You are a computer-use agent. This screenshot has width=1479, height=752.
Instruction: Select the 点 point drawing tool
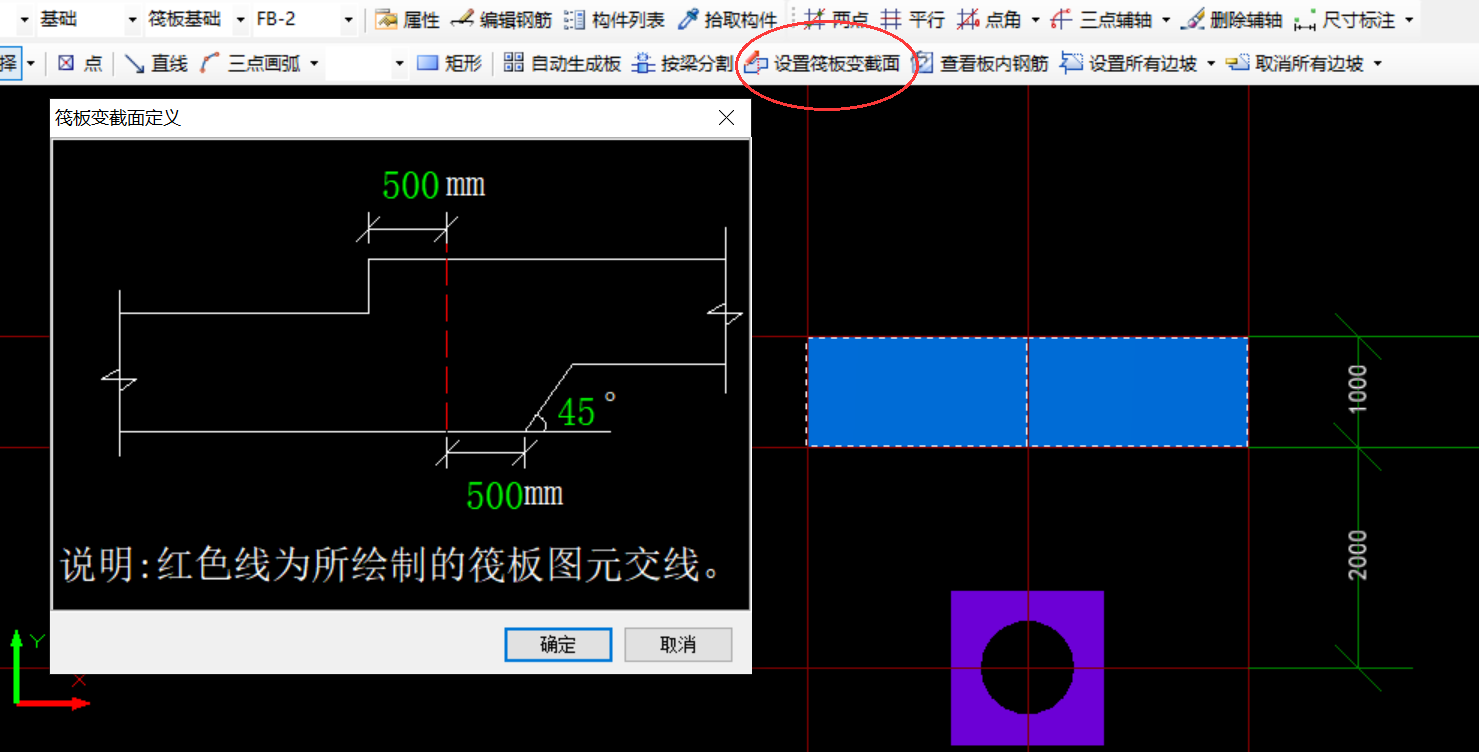click(80, 64)
